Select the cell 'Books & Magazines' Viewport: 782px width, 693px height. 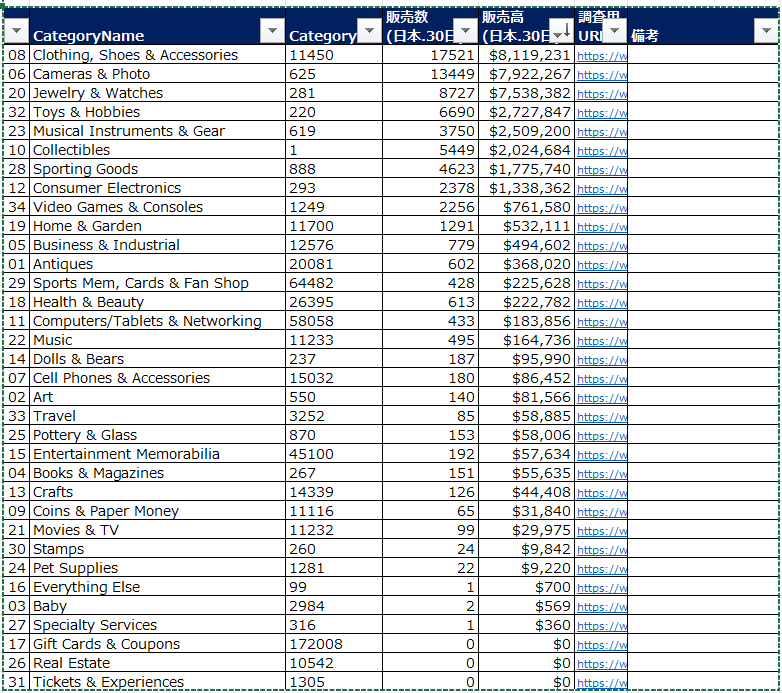pyautogui.click(x=157, y=473)
